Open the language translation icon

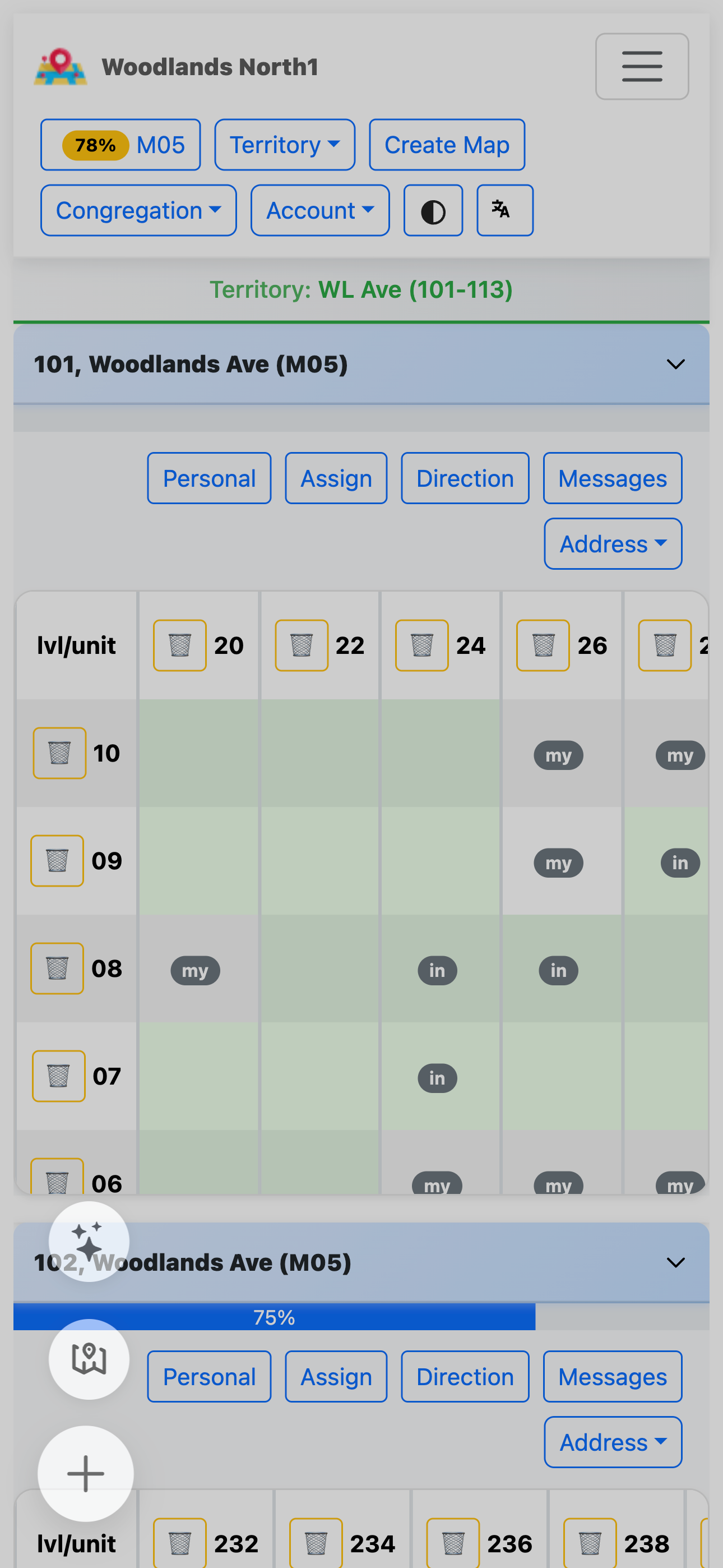504,210
